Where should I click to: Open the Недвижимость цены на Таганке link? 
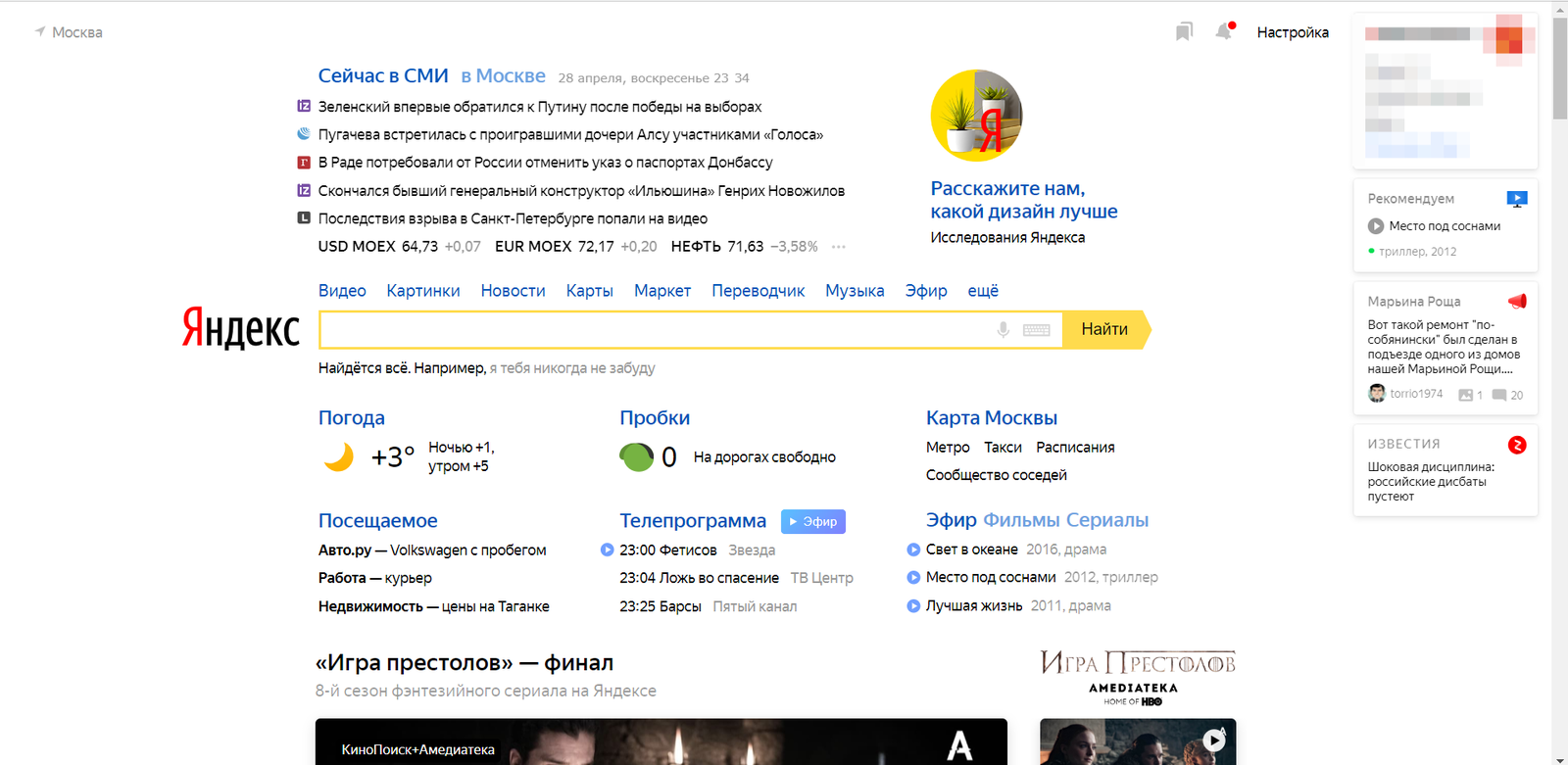click(434, 606)
